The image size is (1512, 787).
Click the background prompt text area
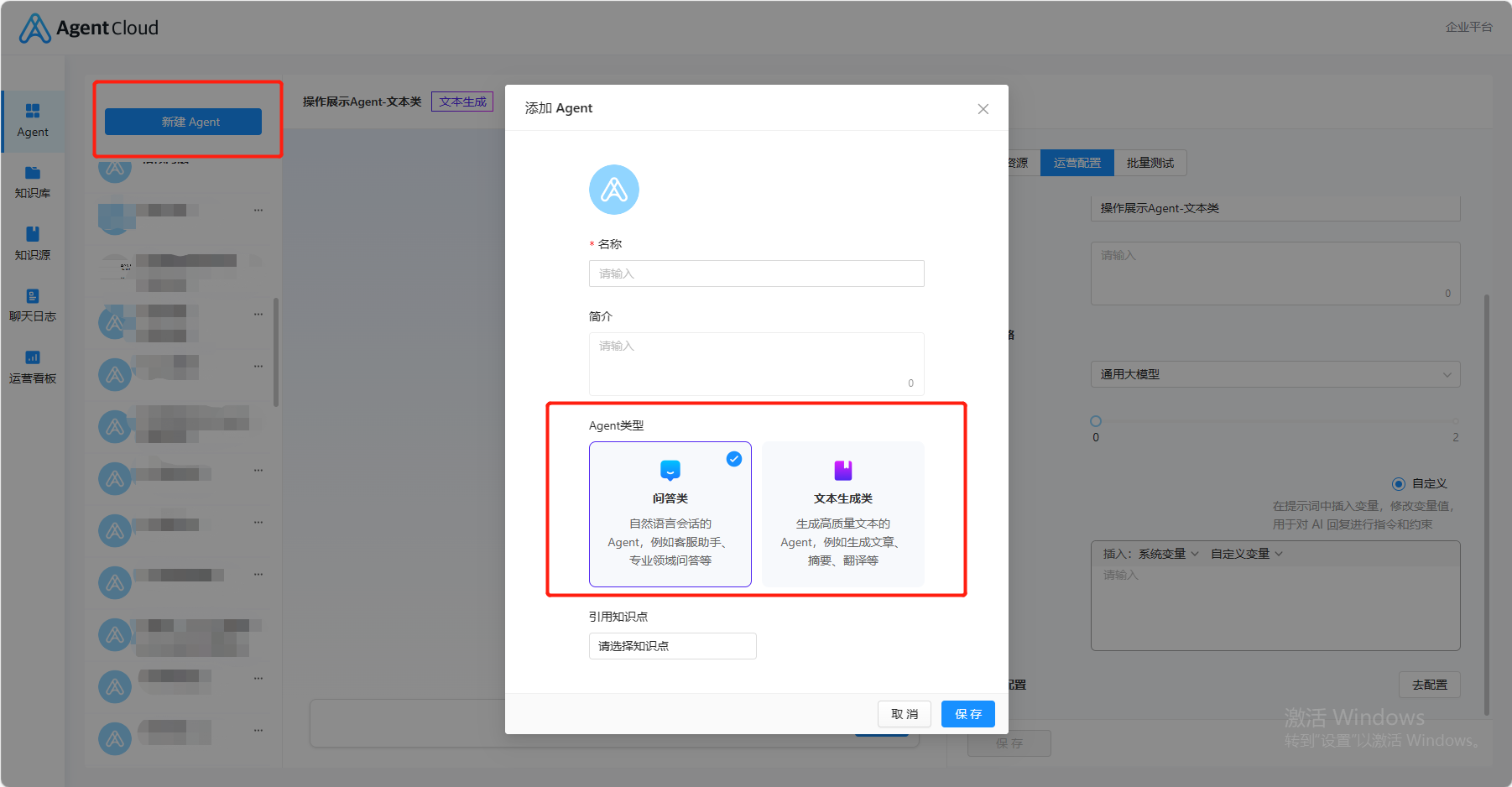coord(1275,607)
